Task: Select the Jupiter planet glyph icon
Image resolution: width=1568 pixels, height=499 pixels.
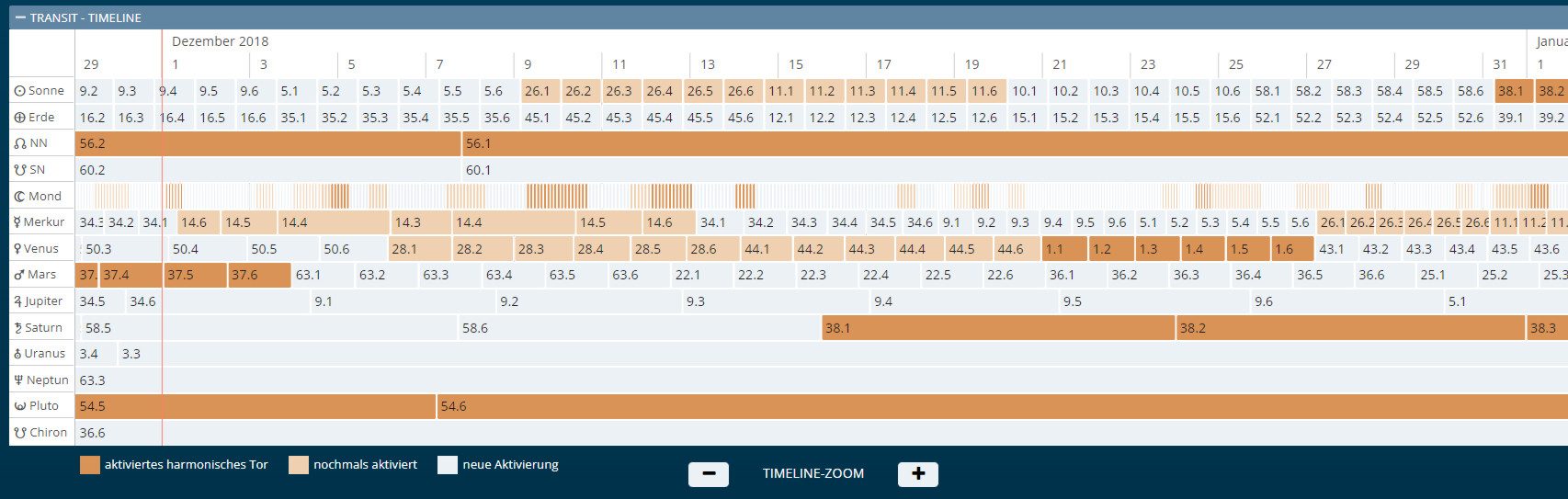Action: click(17, 301)
